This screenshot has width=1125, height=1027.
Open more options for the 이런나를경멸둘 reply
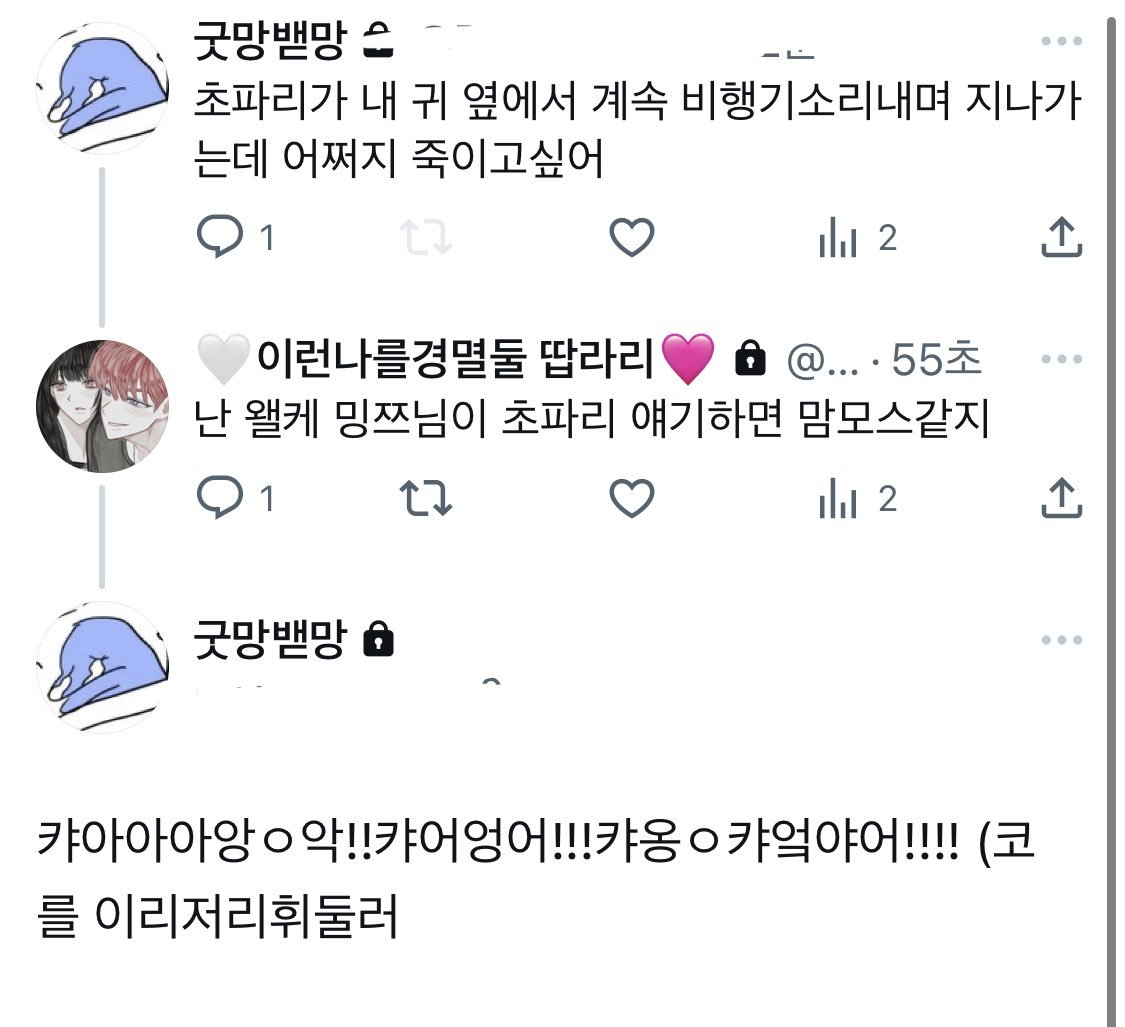(x=1061, y=360)
